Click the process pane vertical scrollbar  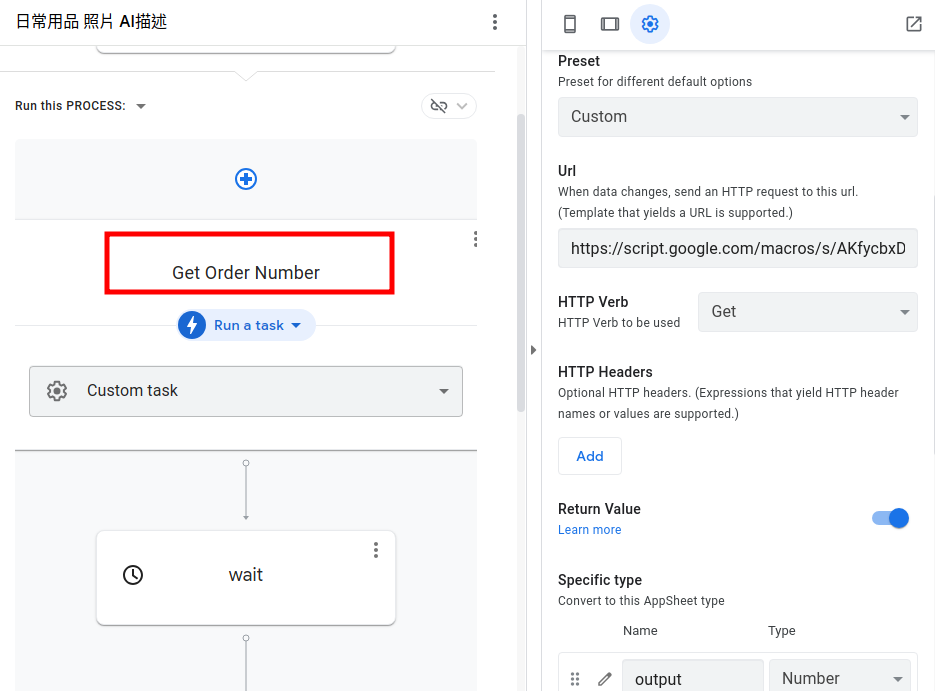pyautogui.click(x=521, y=262)
